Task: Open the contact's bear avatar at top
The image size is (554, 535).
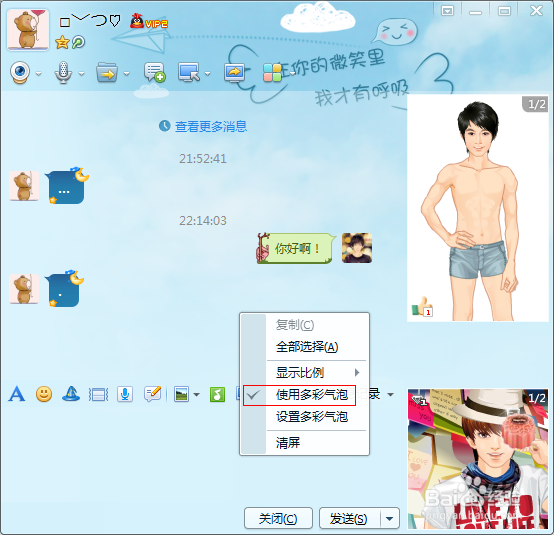Action: click(x=28, y=30)
